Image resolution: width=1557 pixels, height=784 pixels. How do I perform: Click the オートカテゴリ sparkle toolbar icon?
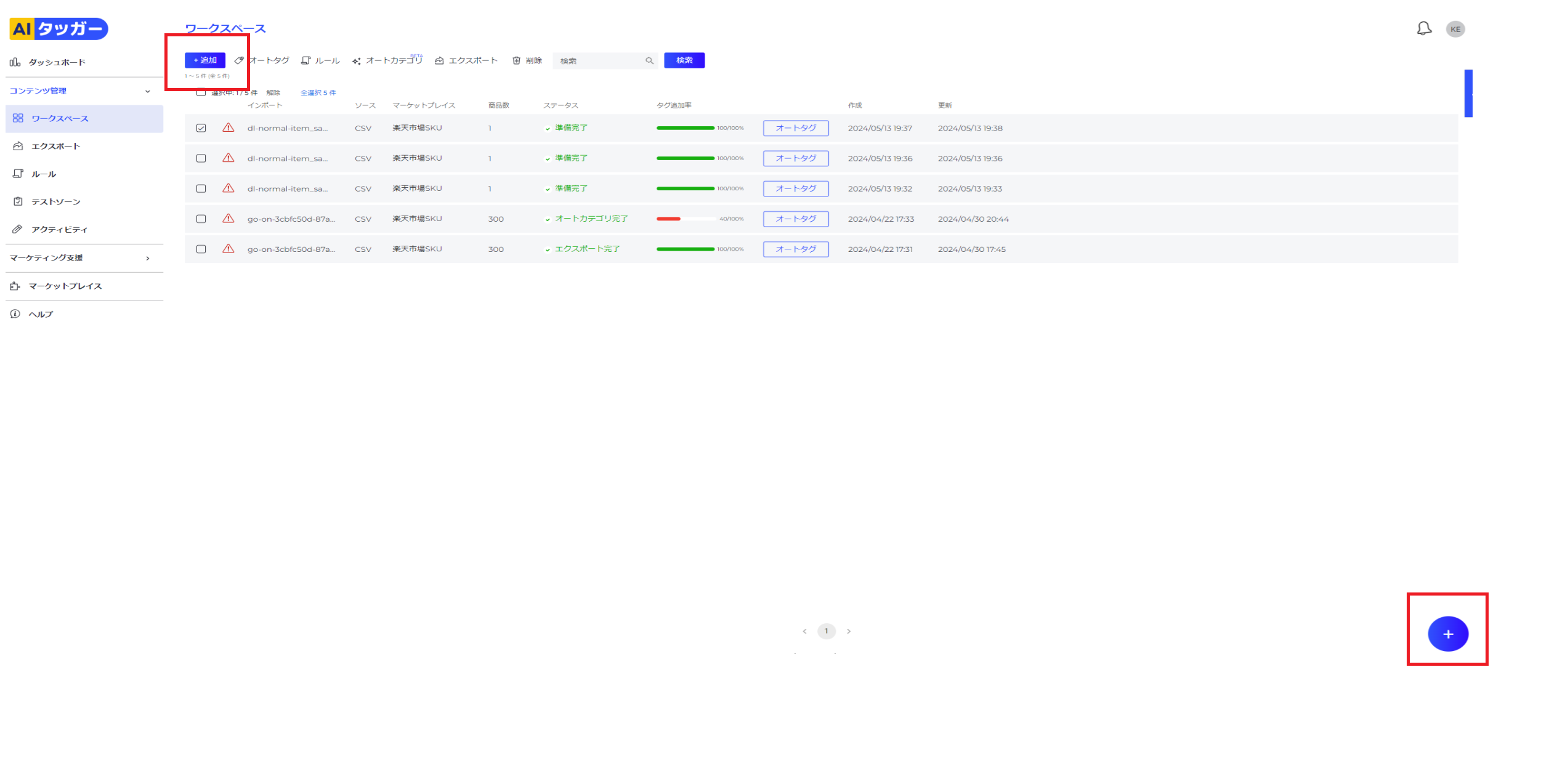click(x=357, y=61)
